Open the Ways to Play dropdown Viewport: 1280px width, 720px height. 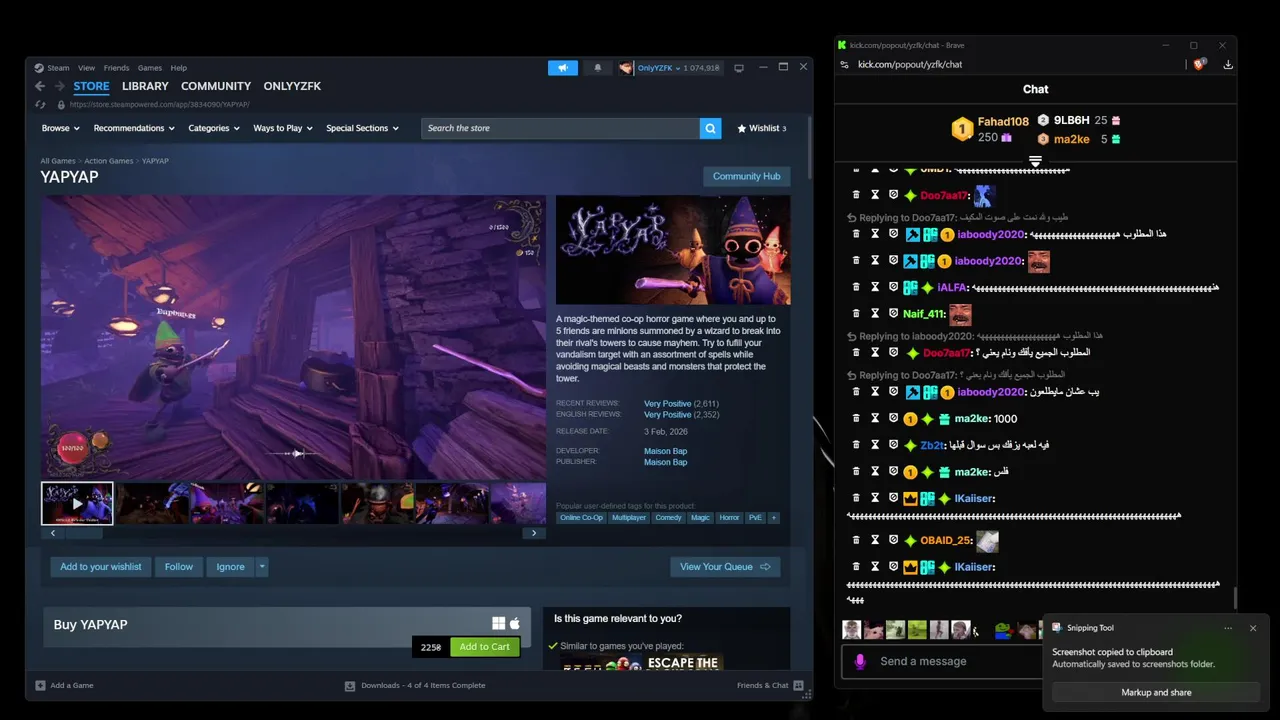pos(283,128)
